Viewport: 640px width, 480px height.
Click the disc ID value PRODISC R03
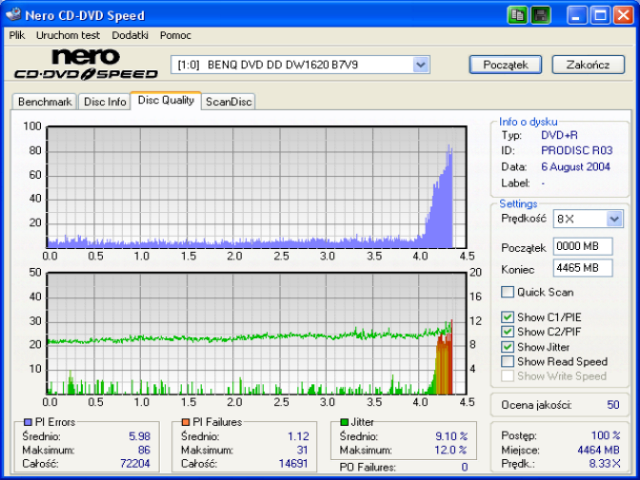pyautogui.click(x=577, y=151)
